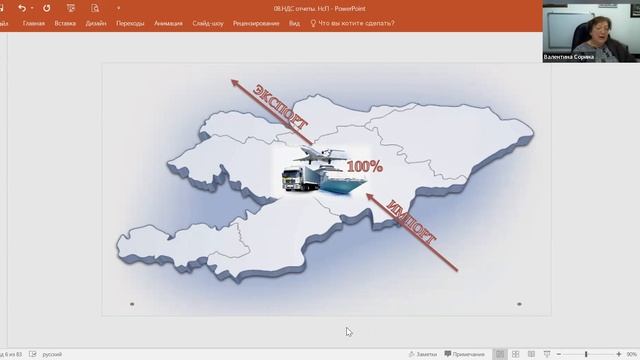Screen dimensions: 640x360
Task: Start Slide Show icon in status bar
Action: point(547,354)
